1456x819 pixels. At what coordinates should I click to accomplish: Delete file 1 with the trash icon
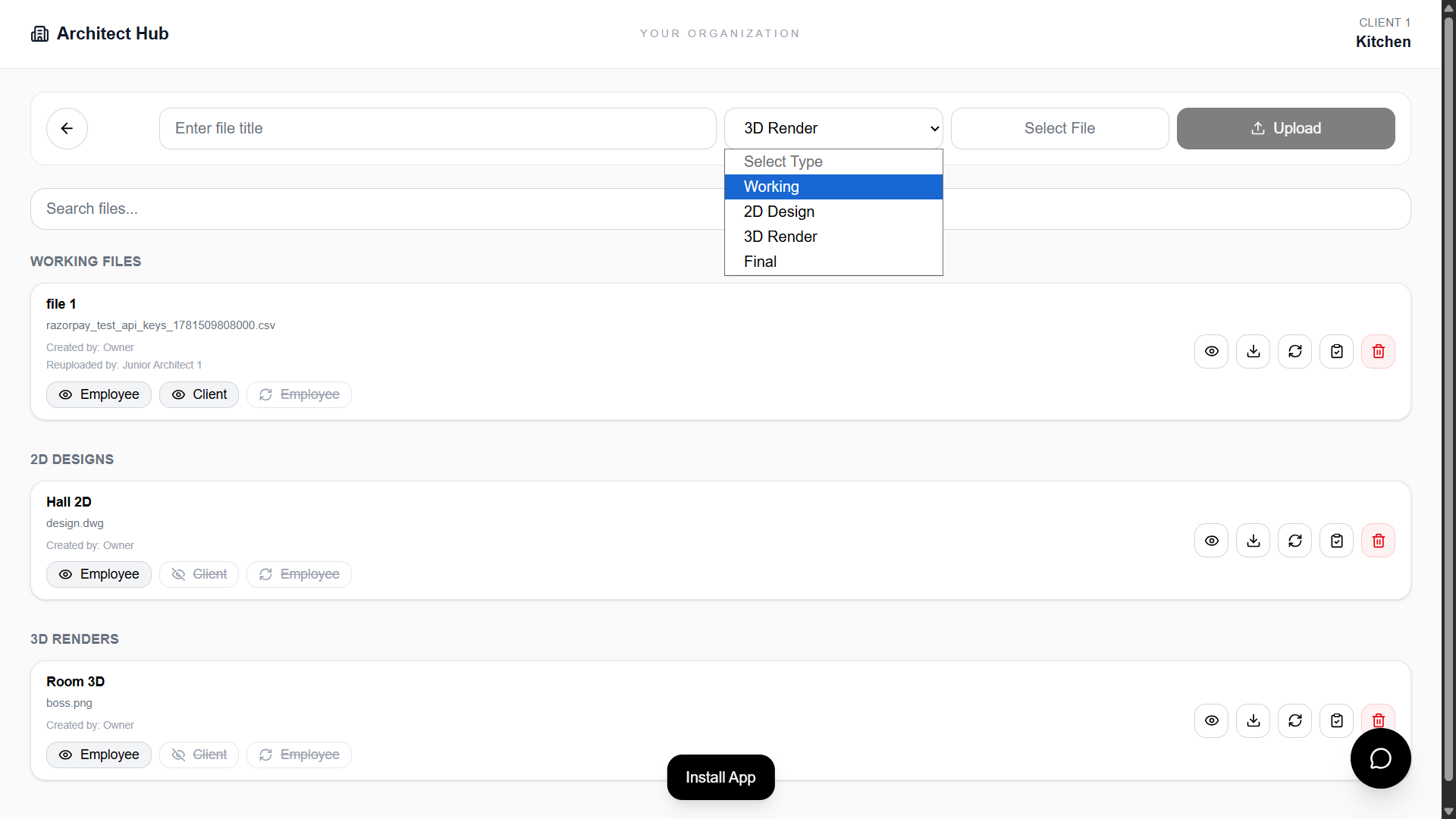point(1378,351)
